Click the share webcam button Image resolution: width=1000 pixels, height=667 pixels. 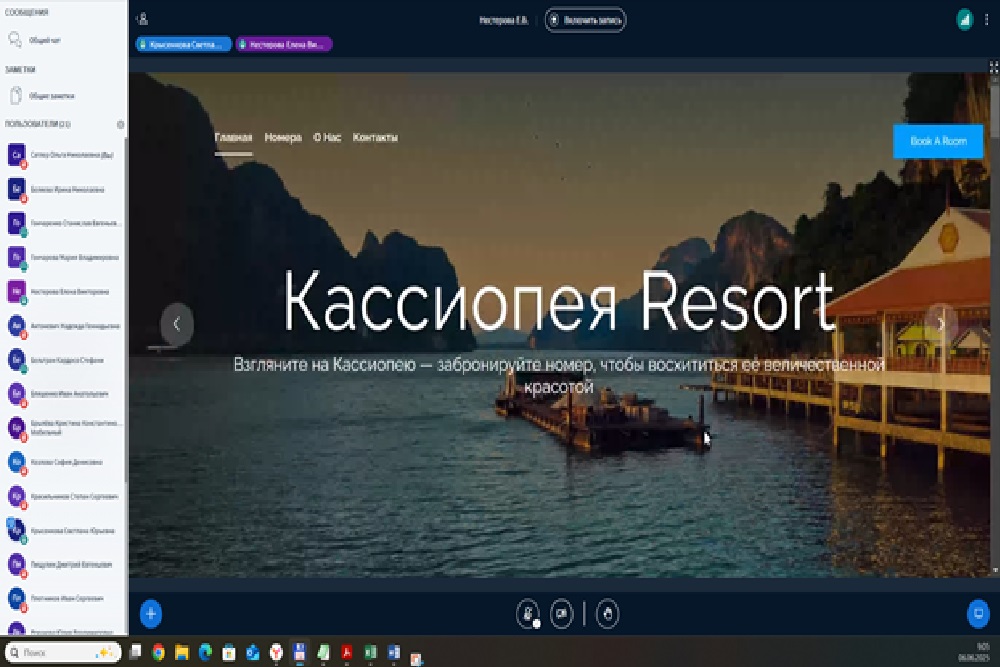(x=561, y=613)
